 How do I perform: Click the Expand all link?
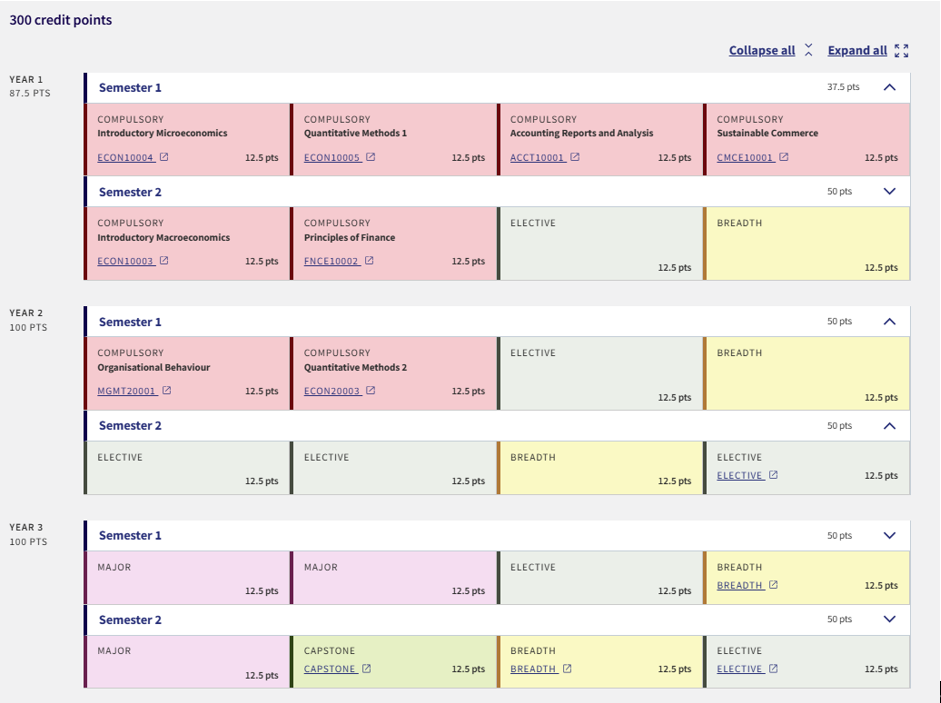(x=857, y=51)
